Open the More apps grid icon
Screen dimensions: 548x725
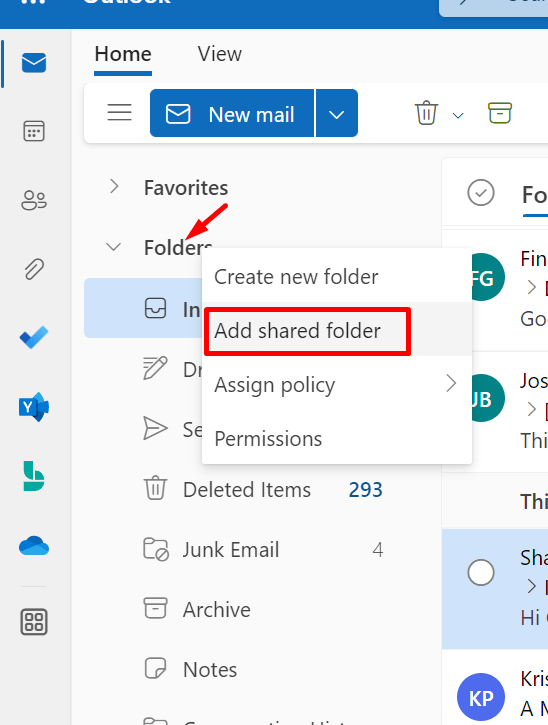(x=34, y=622)
